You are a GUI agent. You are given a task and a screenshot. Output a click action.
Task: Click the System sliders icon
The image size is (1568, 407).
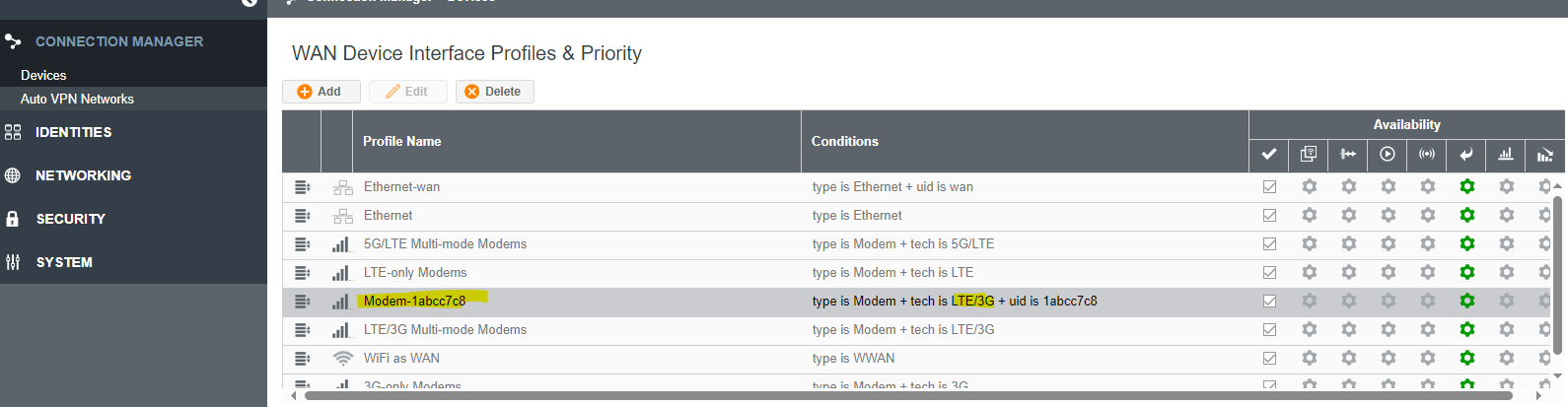13,262
